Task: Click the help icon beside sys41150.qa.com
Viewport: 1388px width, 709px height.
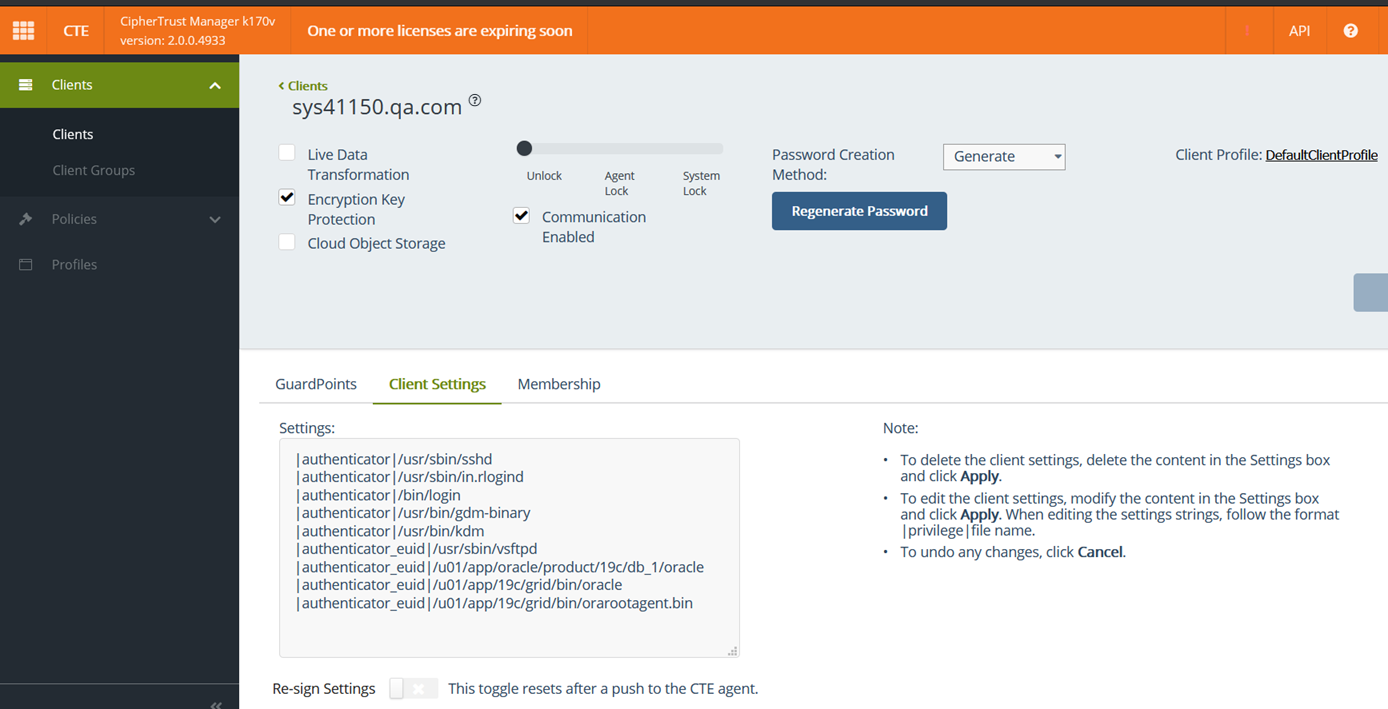Action: coord(475,100)
